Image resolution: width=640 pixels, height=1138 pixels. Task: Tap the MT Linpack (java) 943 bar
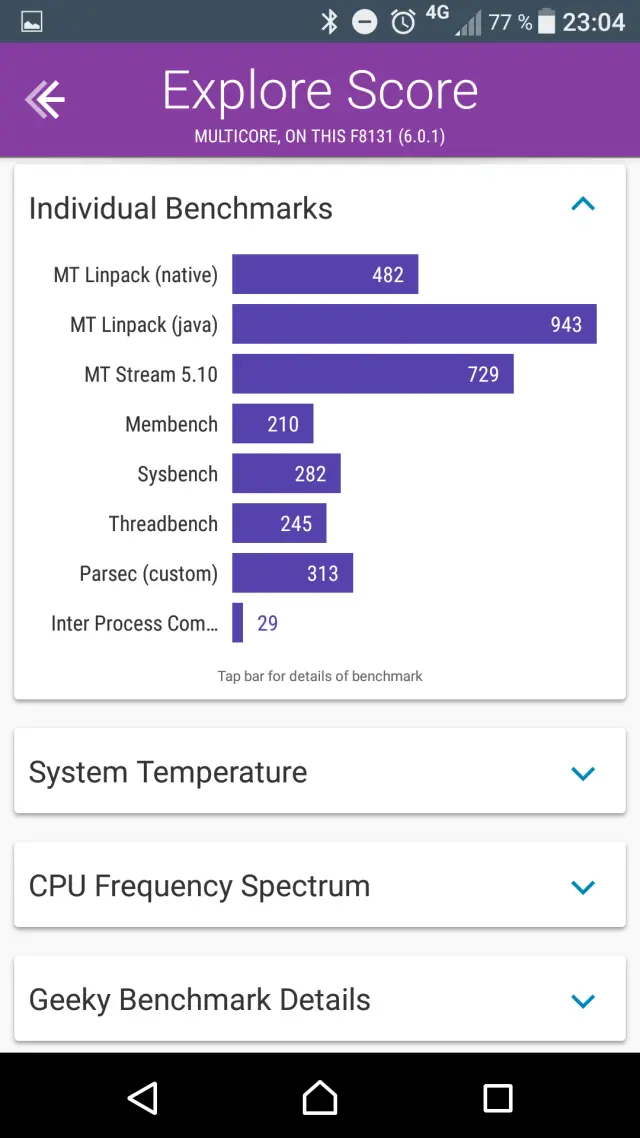click(x=414, y=324)
